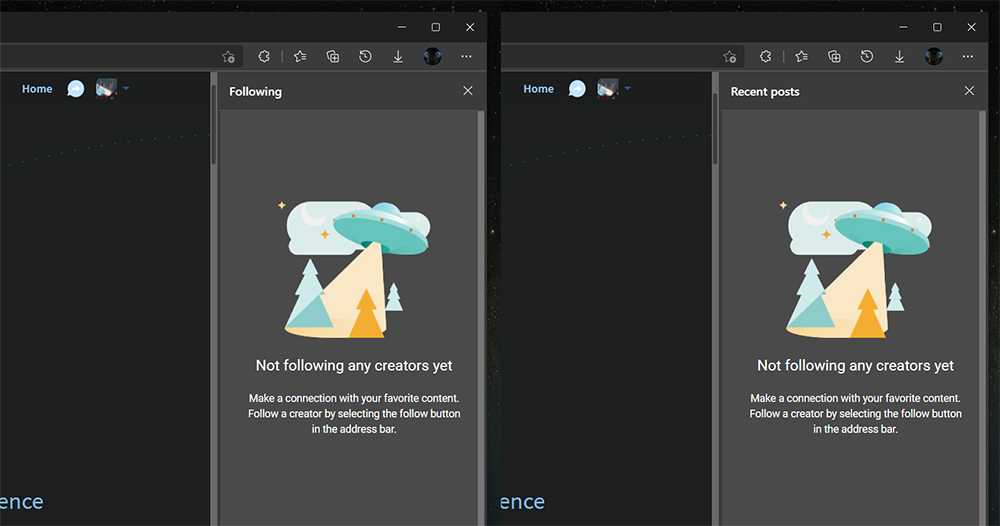Image resolution: width=1000 pixels, height=526 pixels.
Task: Click page scrollbar thumb in left window
Action: tap(213, 124)
